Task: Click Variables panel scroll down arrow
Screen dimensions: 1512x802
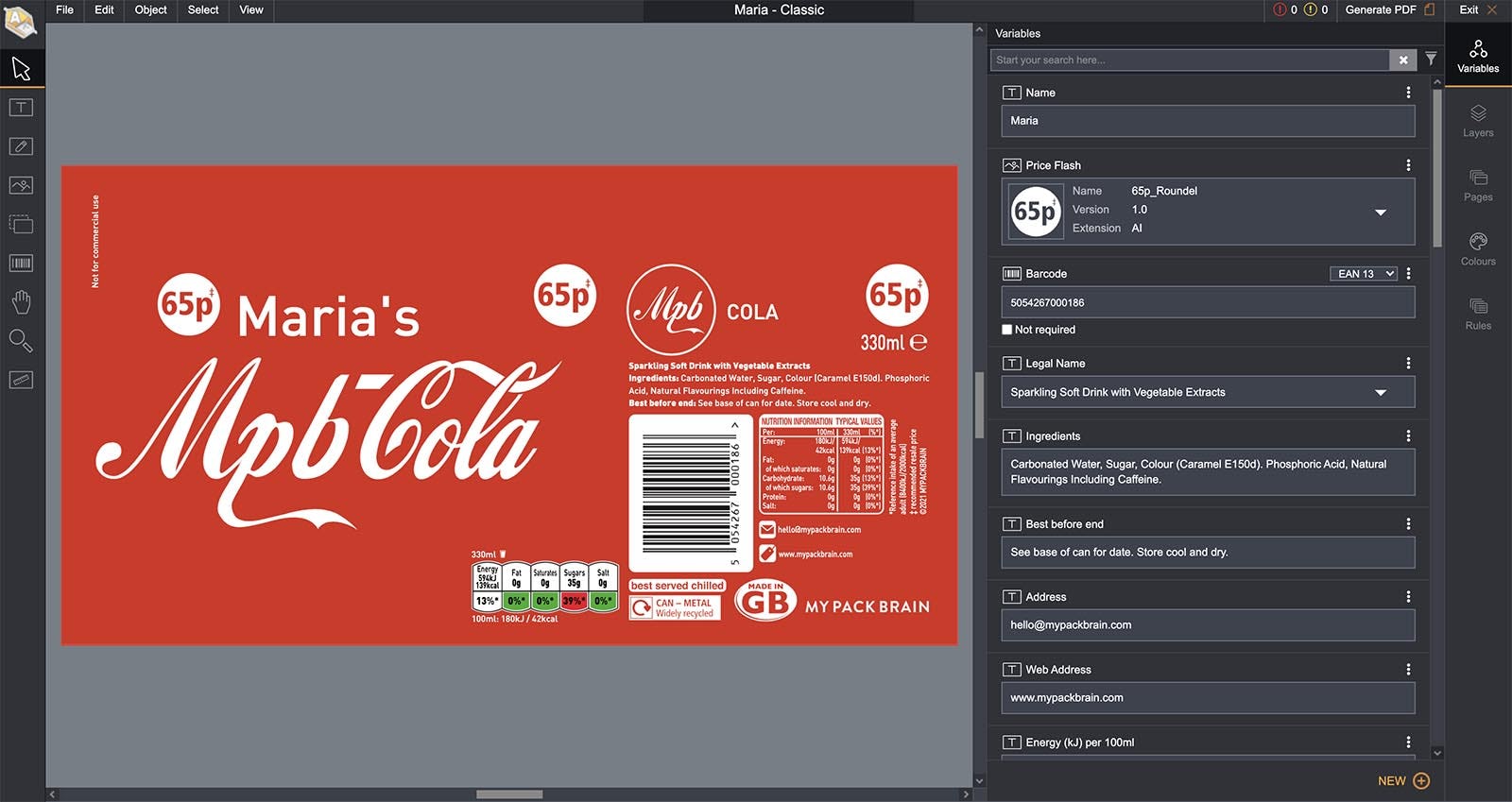Action: [1437, 753]
